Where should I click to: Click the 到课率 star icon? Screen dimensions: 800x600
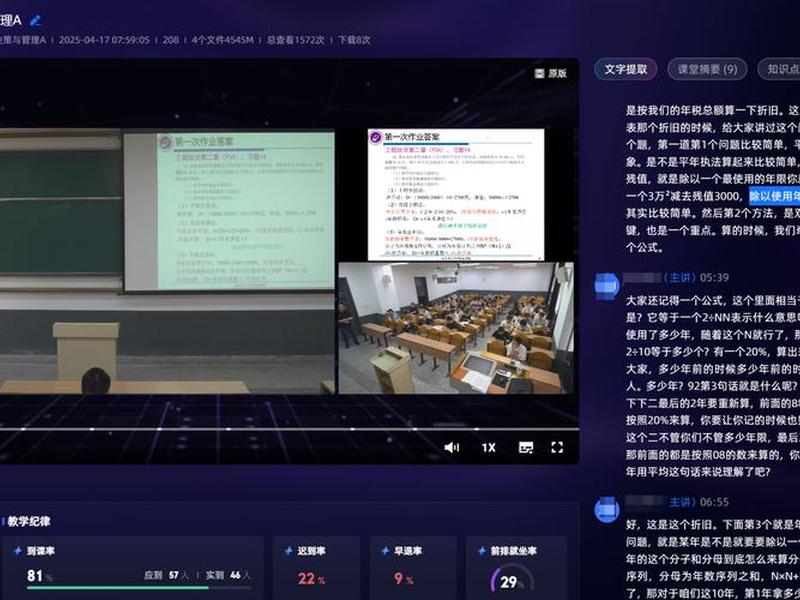point(18,551)
